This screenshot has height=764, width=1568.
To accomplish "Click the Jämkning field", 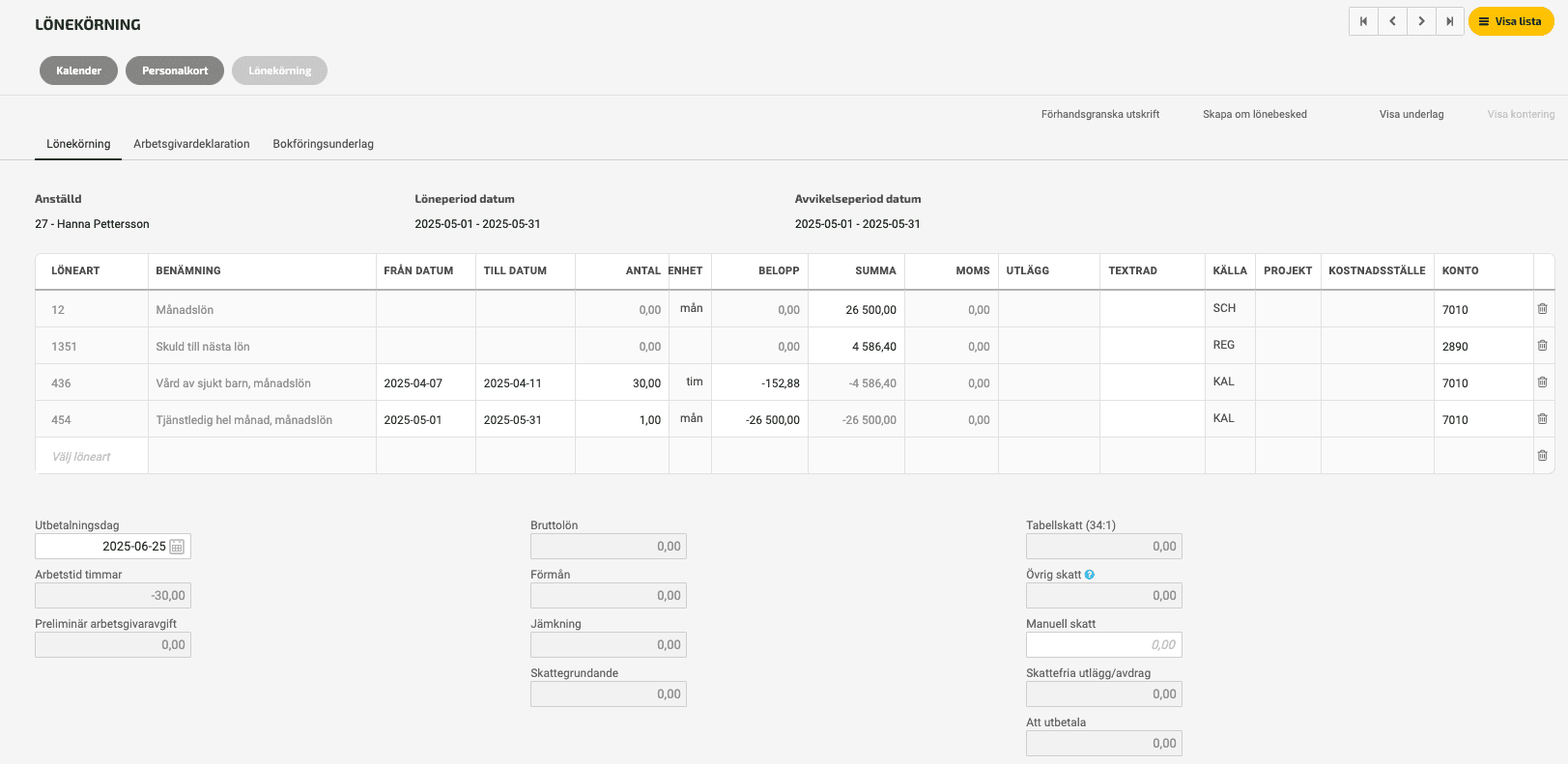I will coord(609,645).
